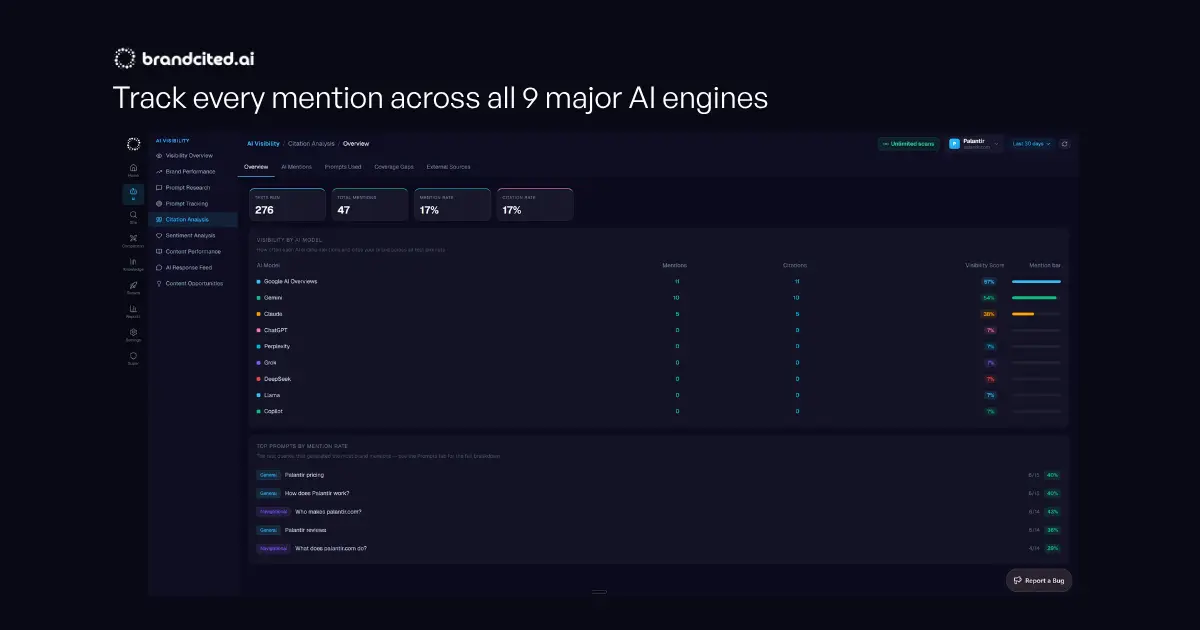Open the Reports icon in the left rail

[133, 311]
